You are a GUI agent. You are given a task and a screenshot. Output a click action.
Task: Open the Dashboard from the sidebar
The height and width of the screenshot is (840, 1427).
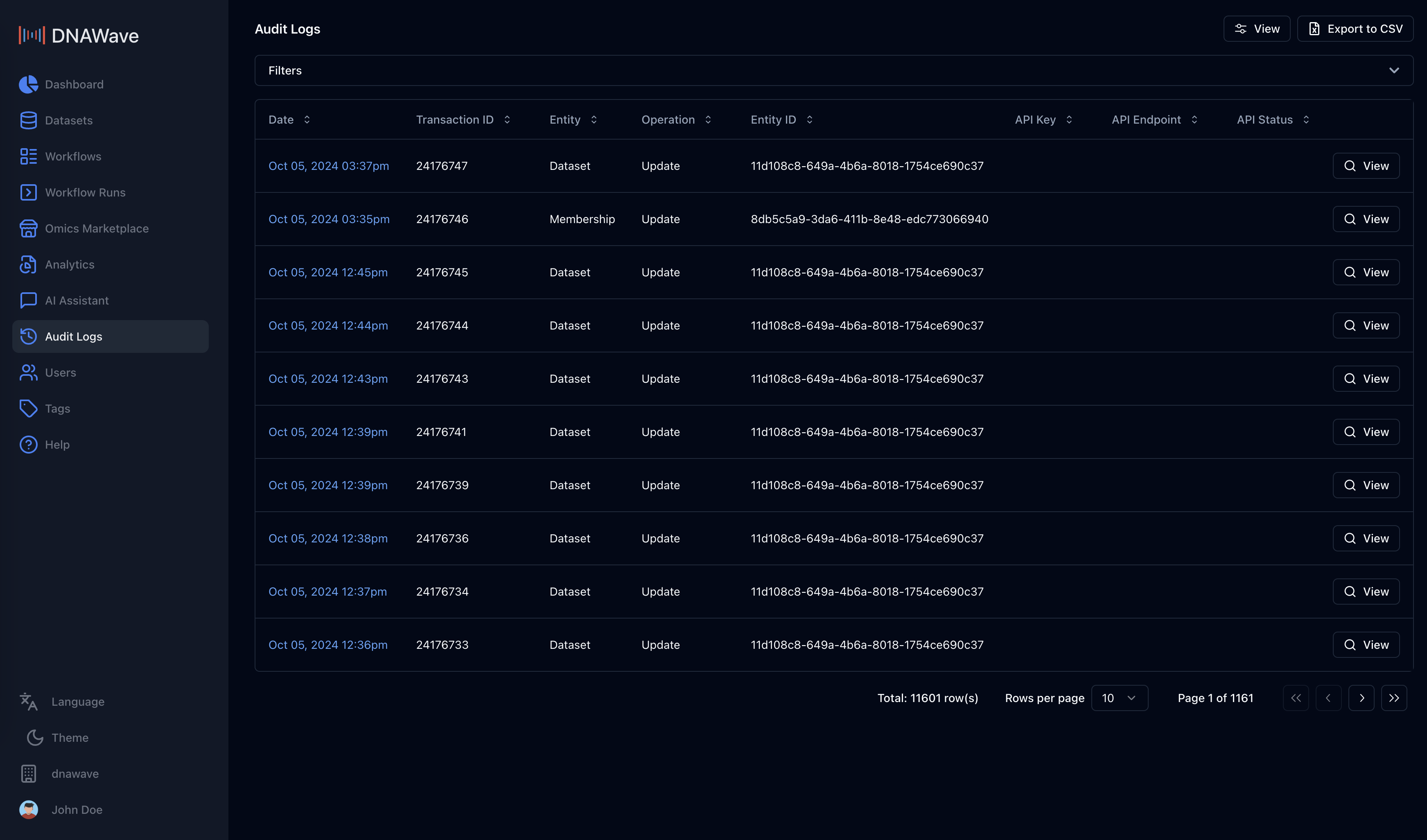[x=74, y=84]
